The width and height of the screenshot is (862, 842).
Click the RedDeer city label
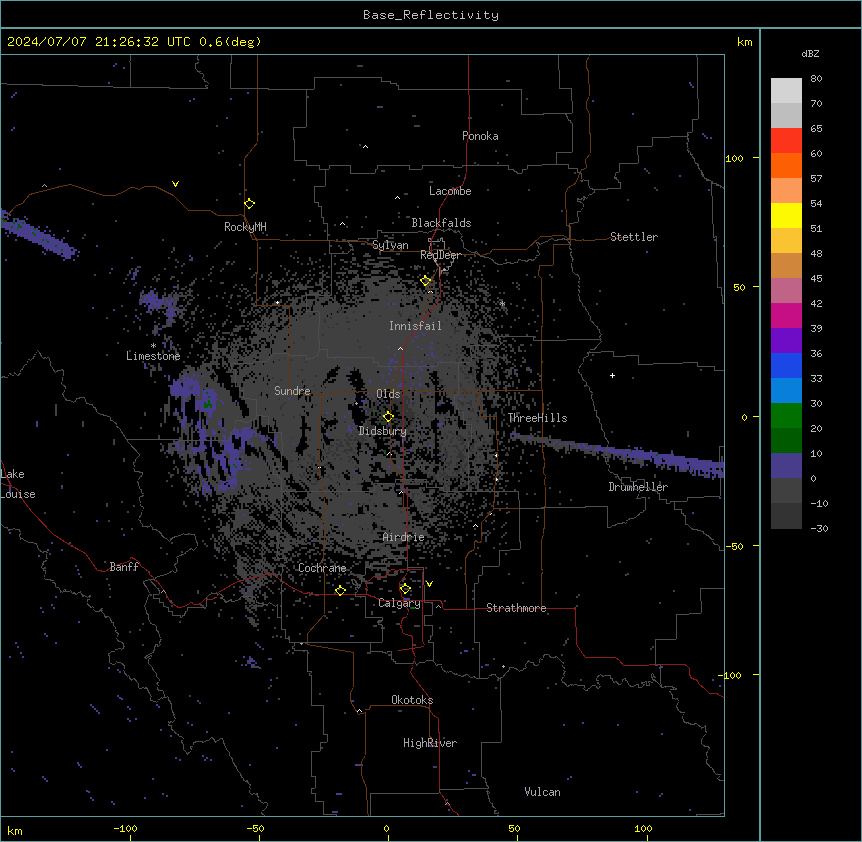pyautogui.click(x=440, y=255)
